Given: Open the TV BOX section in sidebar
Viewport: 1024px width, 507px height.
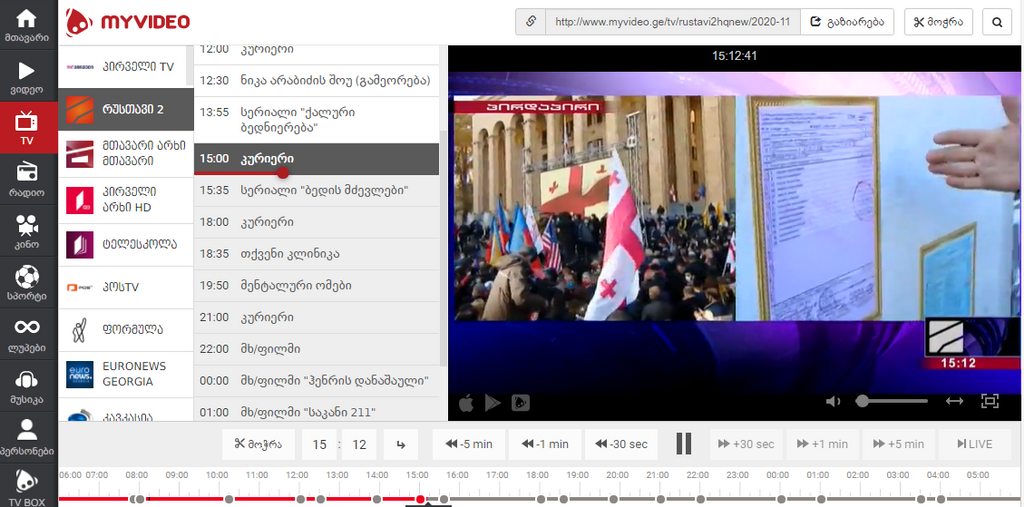Looking at the screenshot, I should [x=27, y=487].
